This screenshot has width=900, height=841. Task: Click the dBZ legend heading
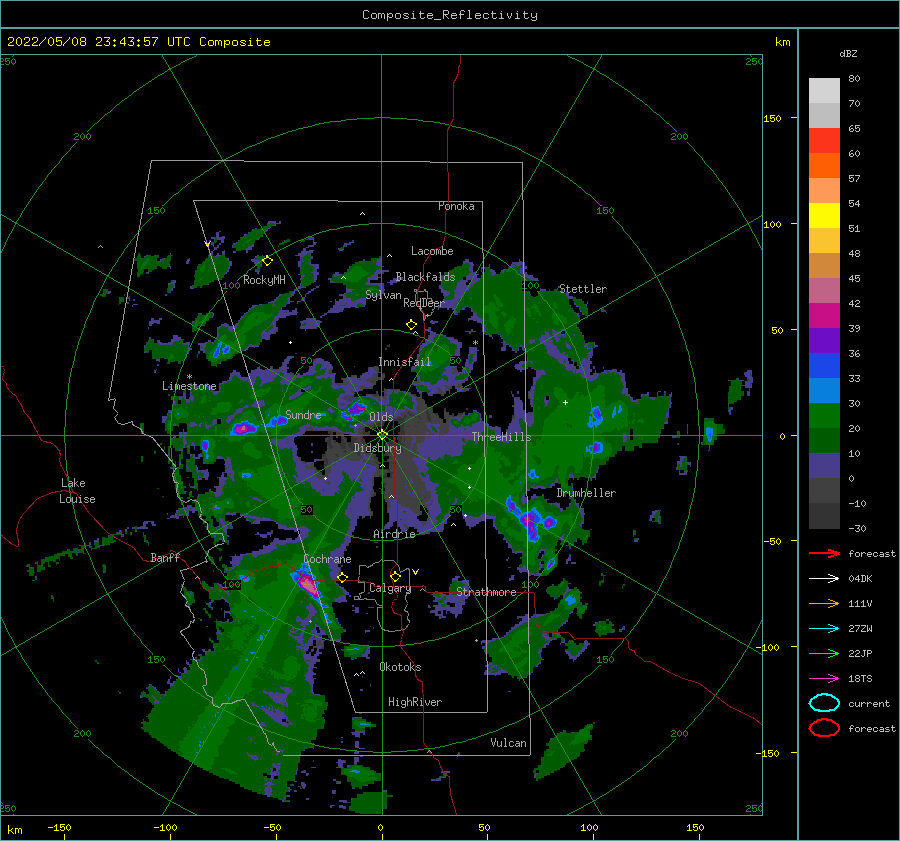pos(848,54)
